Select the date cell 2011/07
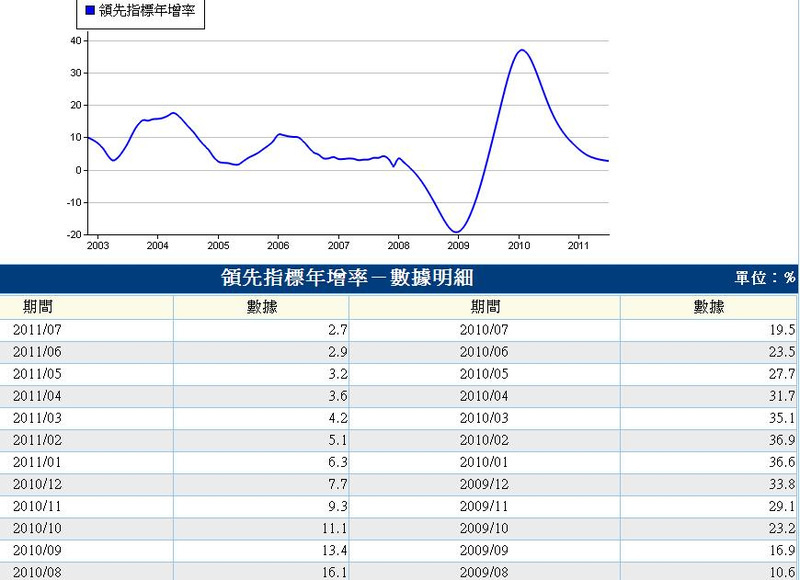 pos(37,330)
